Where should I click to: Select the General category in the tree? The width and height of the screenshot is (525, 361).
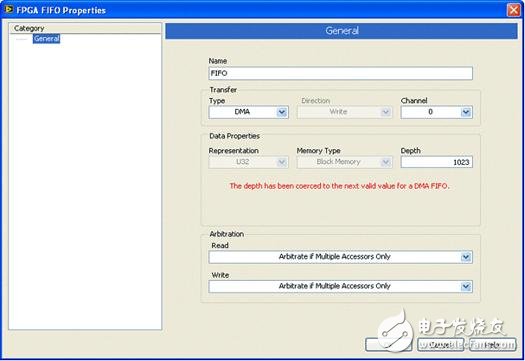coord(47,39)
